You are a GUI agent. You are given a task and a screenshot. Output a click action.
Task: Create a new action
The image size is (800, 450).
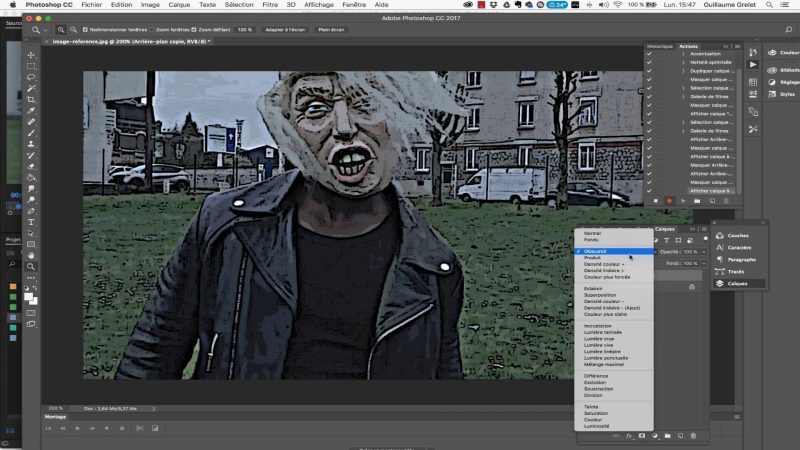712,201
